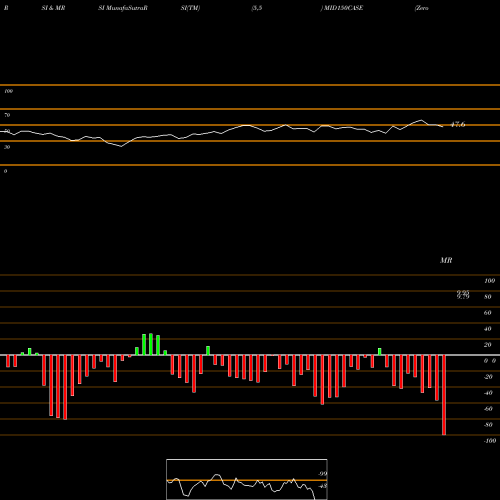Click the last, longest red MR bar
Image resolution: width=500 pixels, height=500 pixels.
pyautogui.click(x=444, y=395)
